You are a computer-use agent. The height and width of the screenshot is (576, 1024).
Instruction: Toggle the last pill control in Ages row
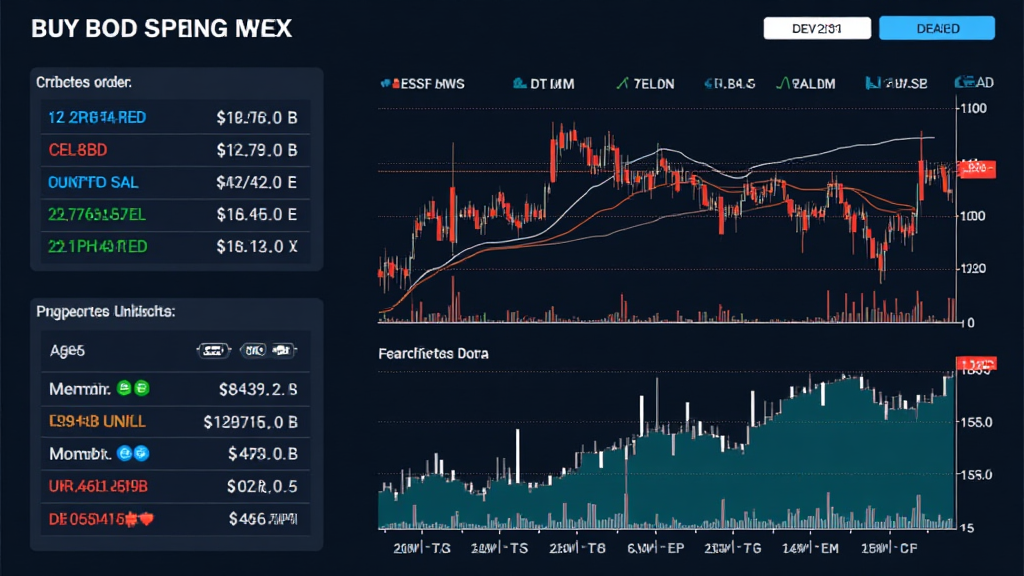click(283, 351)
